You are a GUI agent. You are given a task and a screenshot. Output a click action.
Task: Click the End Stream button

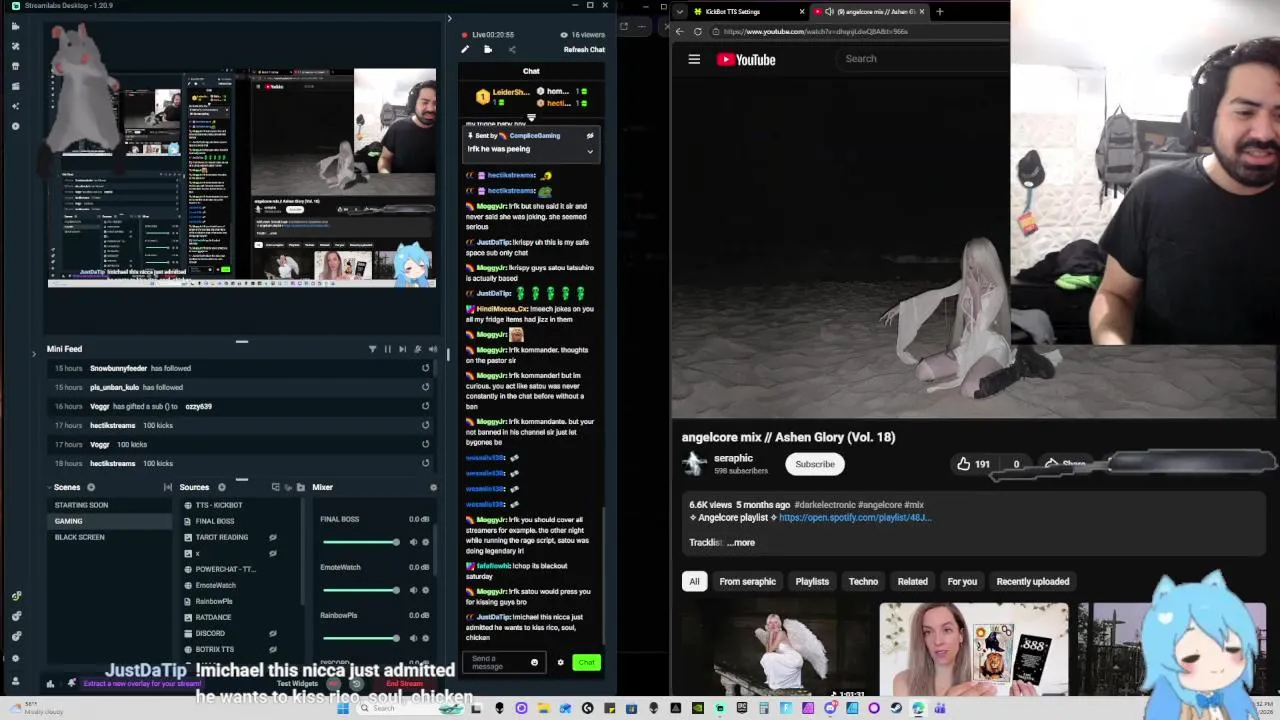[404, 684]
